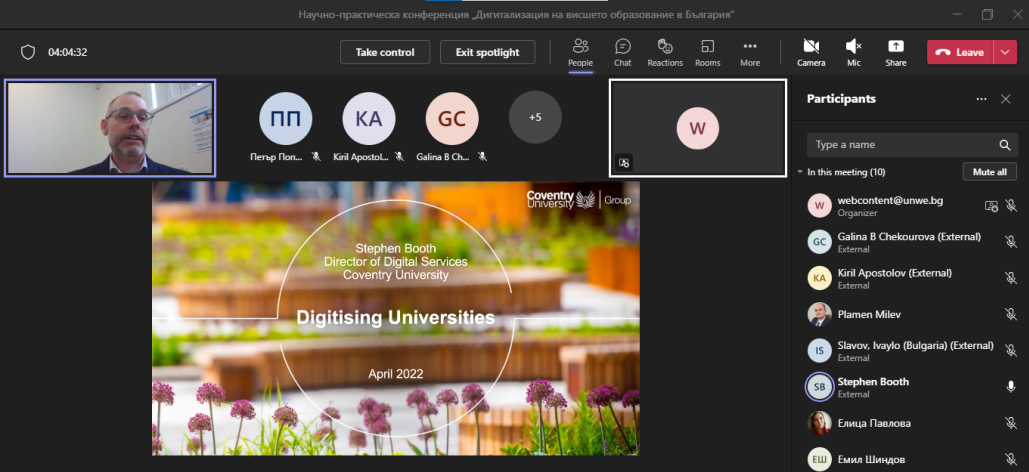Image resolution: width=1029 pixels, height=472 pixels.
Task: Open participants panel more options ellipsis
Action: (981, 99)
